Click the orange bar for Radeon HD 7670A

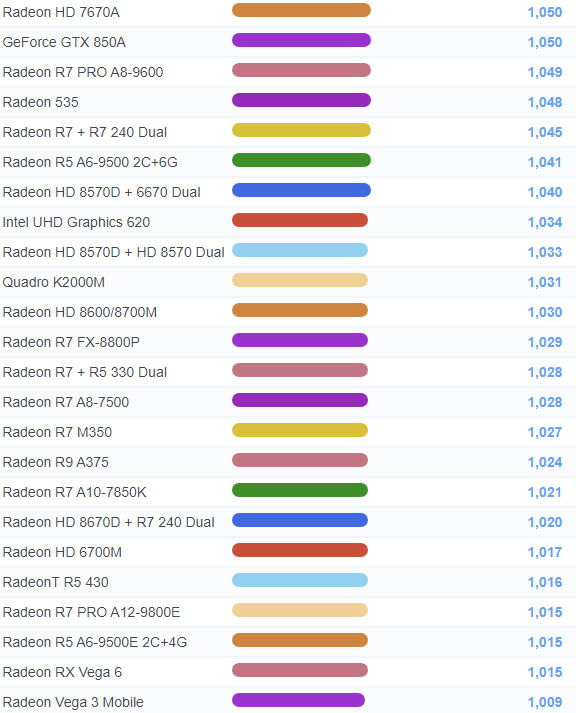tap(301, 10)
